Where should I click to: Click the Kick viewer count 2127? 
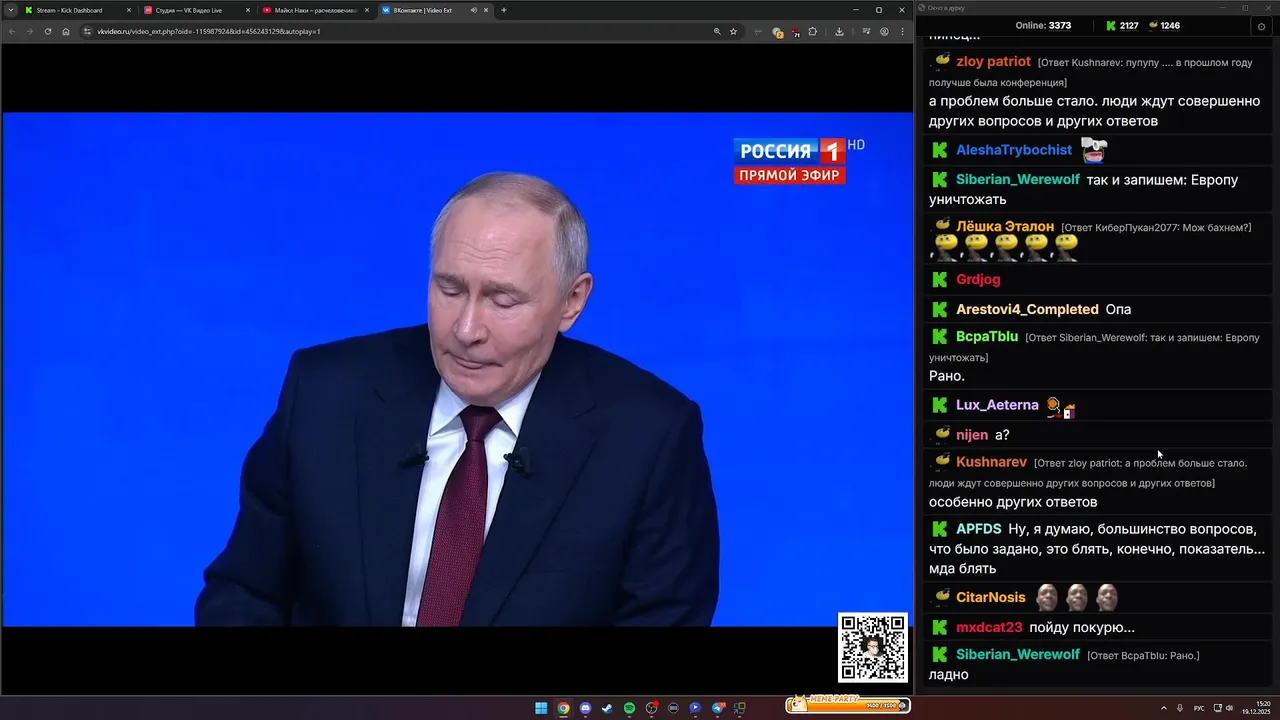pos(1122,26)
